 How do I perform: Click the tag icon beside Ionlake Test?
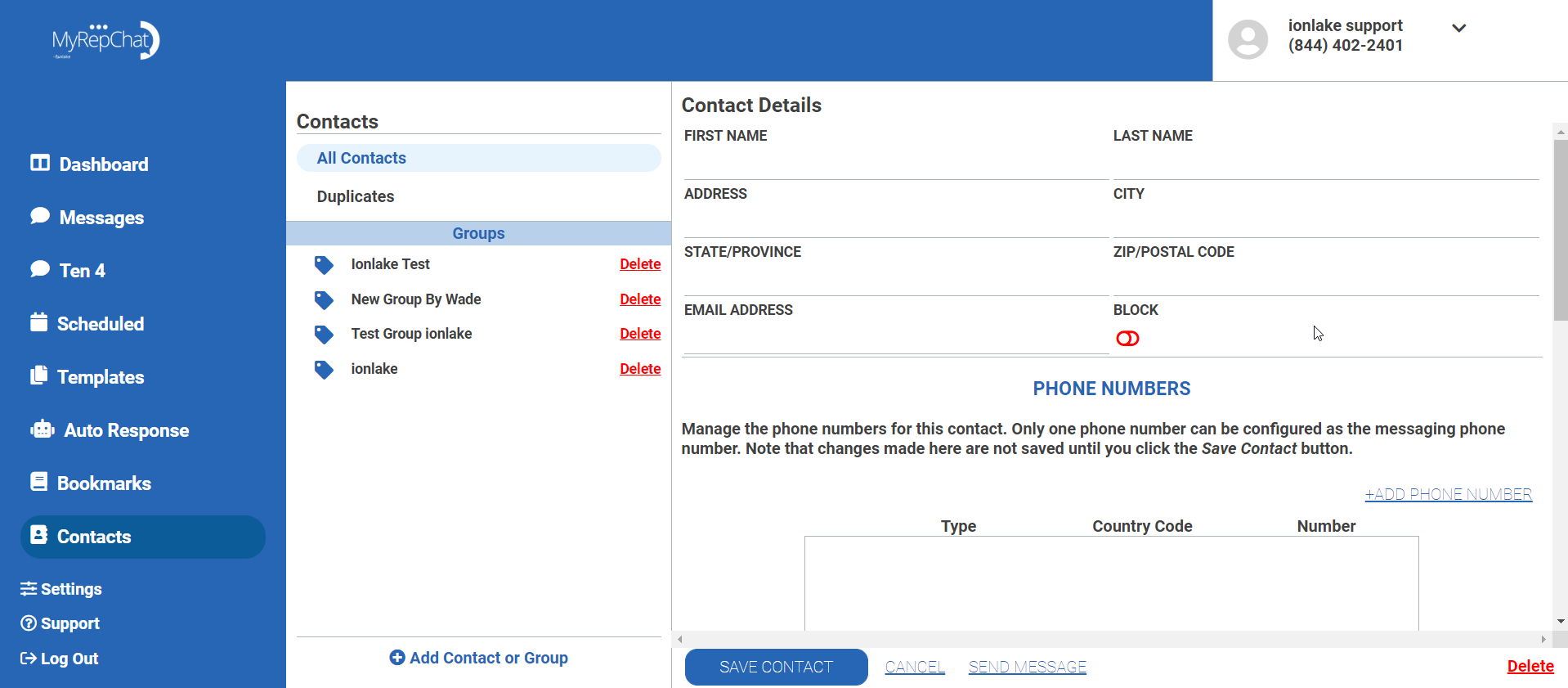pos(324,265)
